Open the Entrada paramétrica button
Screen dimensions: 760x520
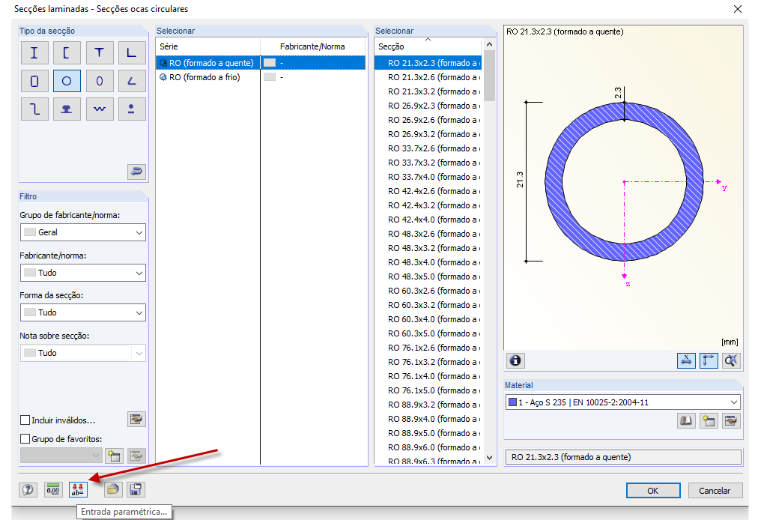coord(78,490)
